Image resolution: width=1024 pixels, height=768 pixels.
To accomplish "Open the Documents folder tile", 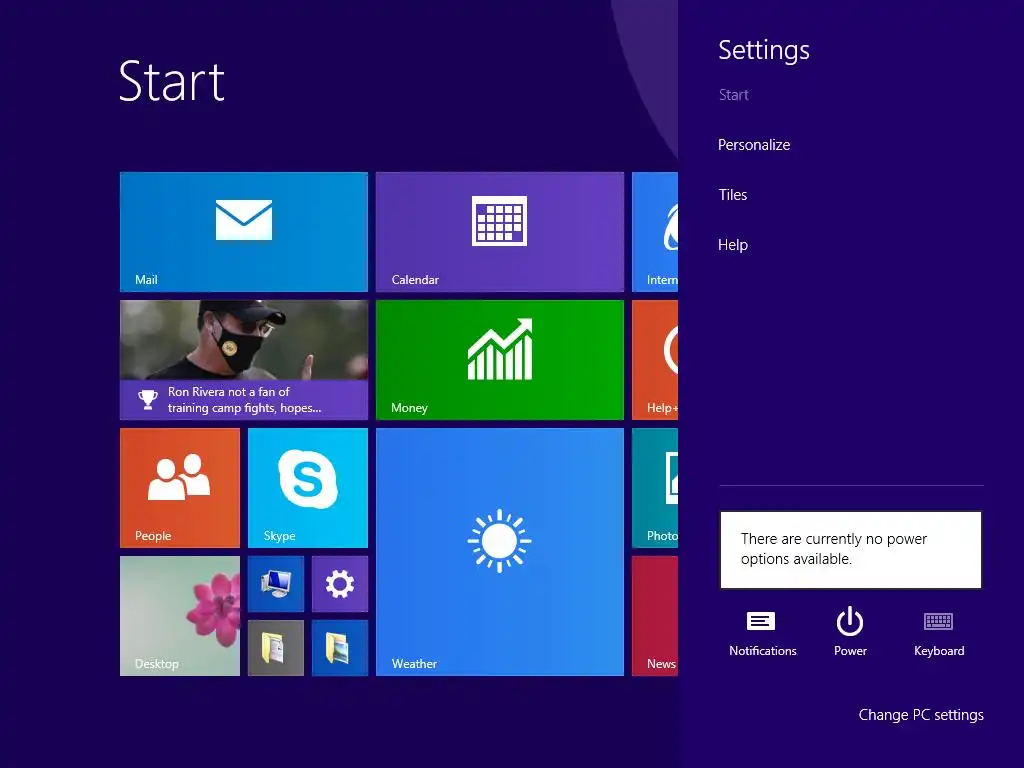I will [x=276, y=648].
